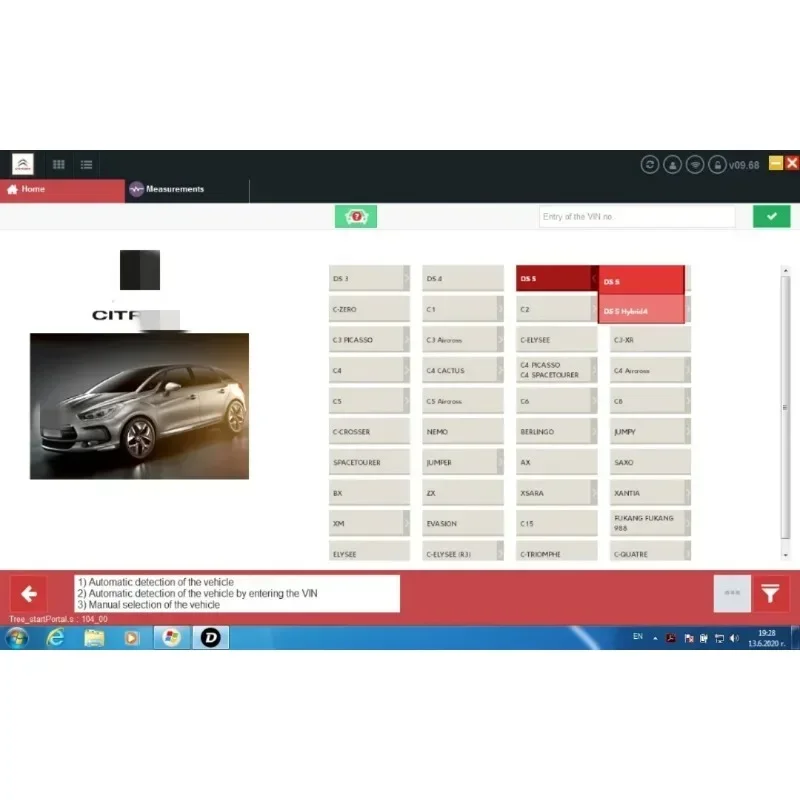
Task: Click the scrollbar down arrow
Action: point(785,555)
